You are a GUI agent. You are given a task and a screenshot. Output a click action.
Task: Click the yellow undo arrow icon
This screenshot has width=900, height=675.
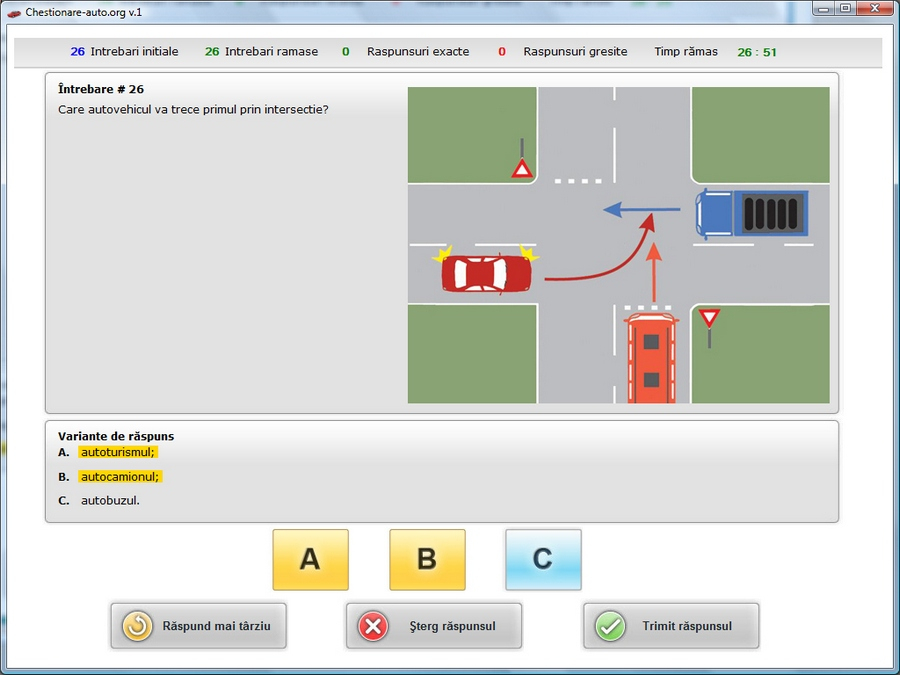137,626
